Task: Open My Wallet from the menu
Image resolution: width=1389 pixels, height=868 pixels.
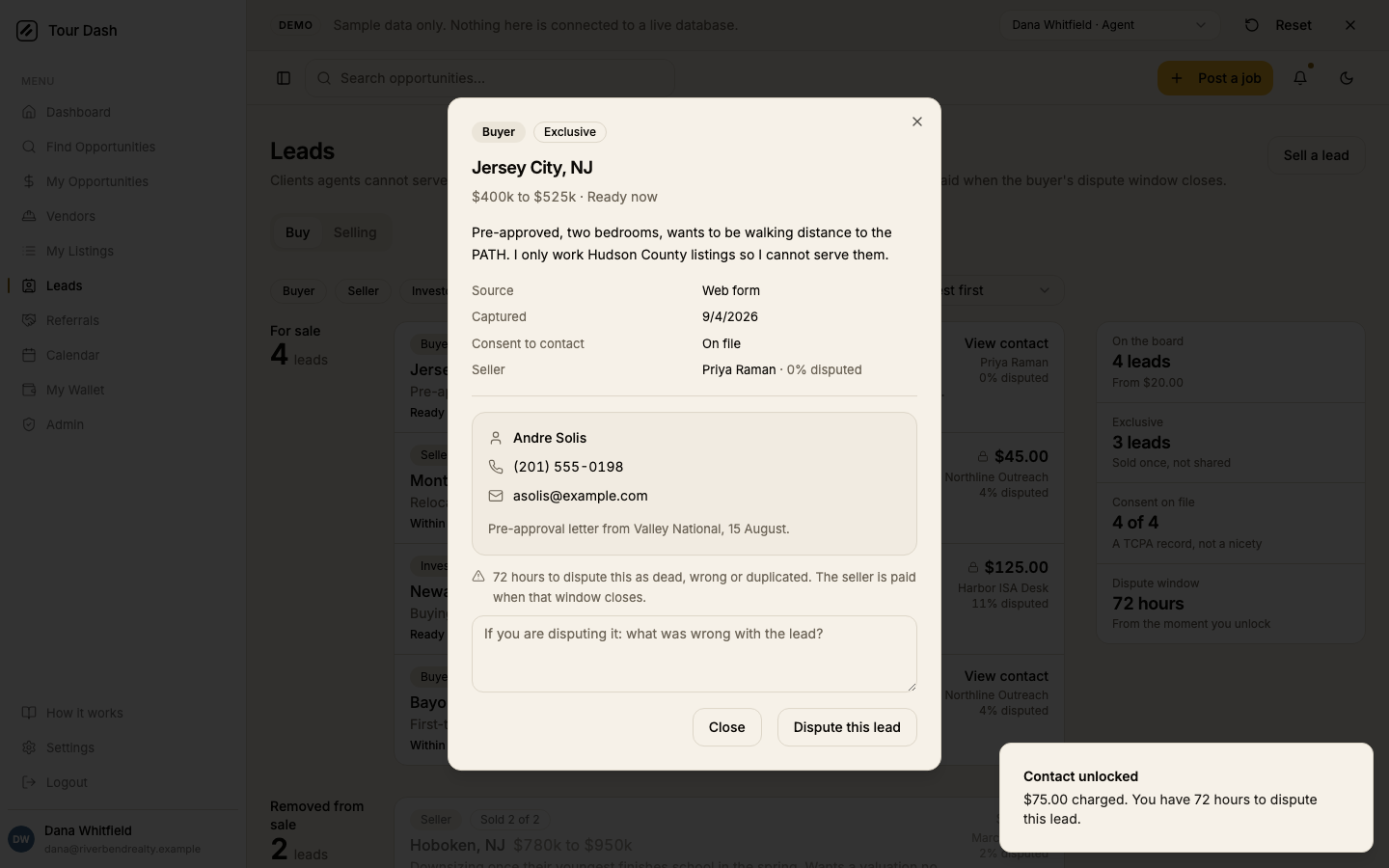Action: click(123, 390)
